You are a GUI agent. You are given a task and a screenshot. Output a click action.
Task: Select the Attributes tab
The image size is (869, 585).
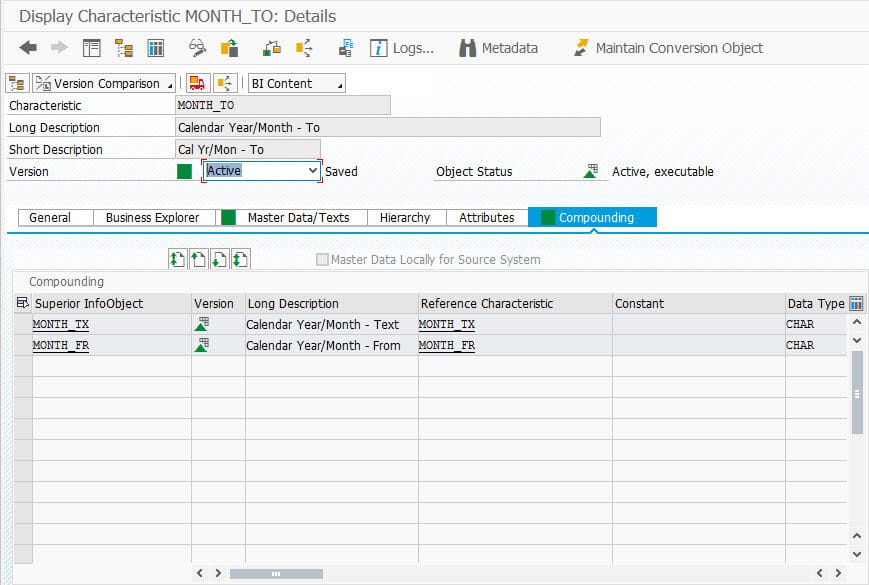(486, 218)
